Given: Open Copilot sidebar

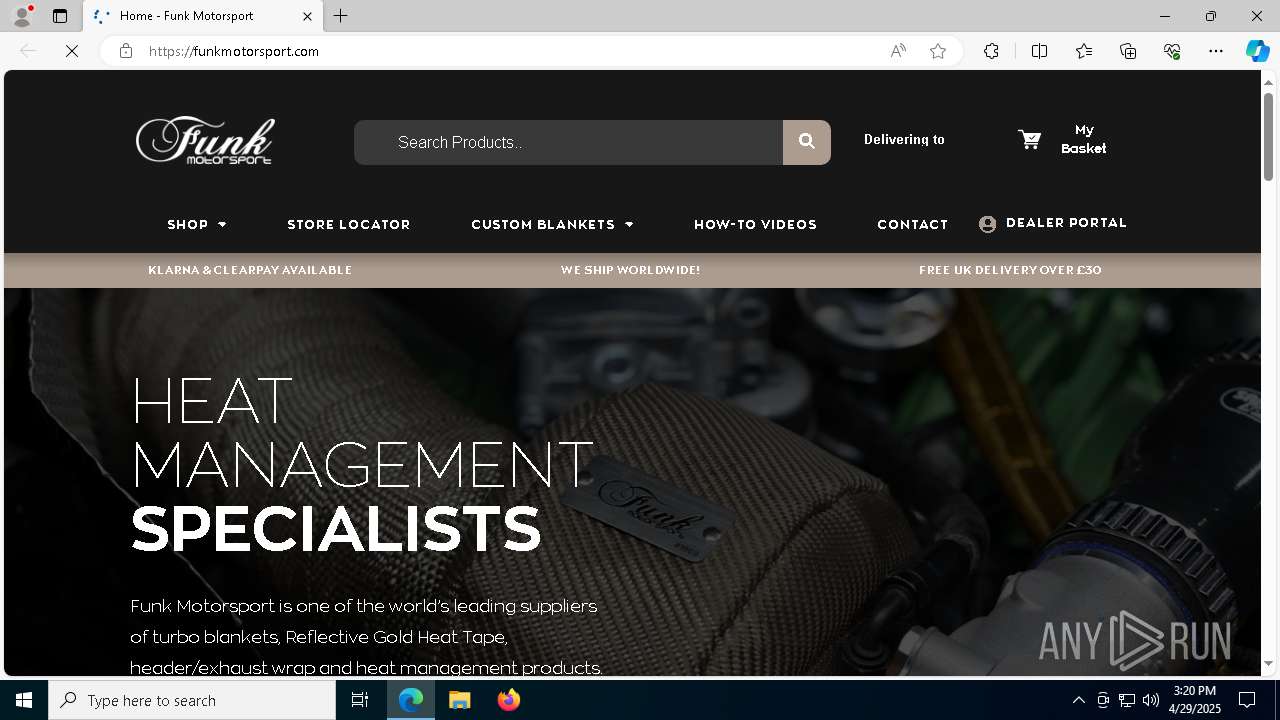Looking at the screenshot, I should coord(1257,51).
